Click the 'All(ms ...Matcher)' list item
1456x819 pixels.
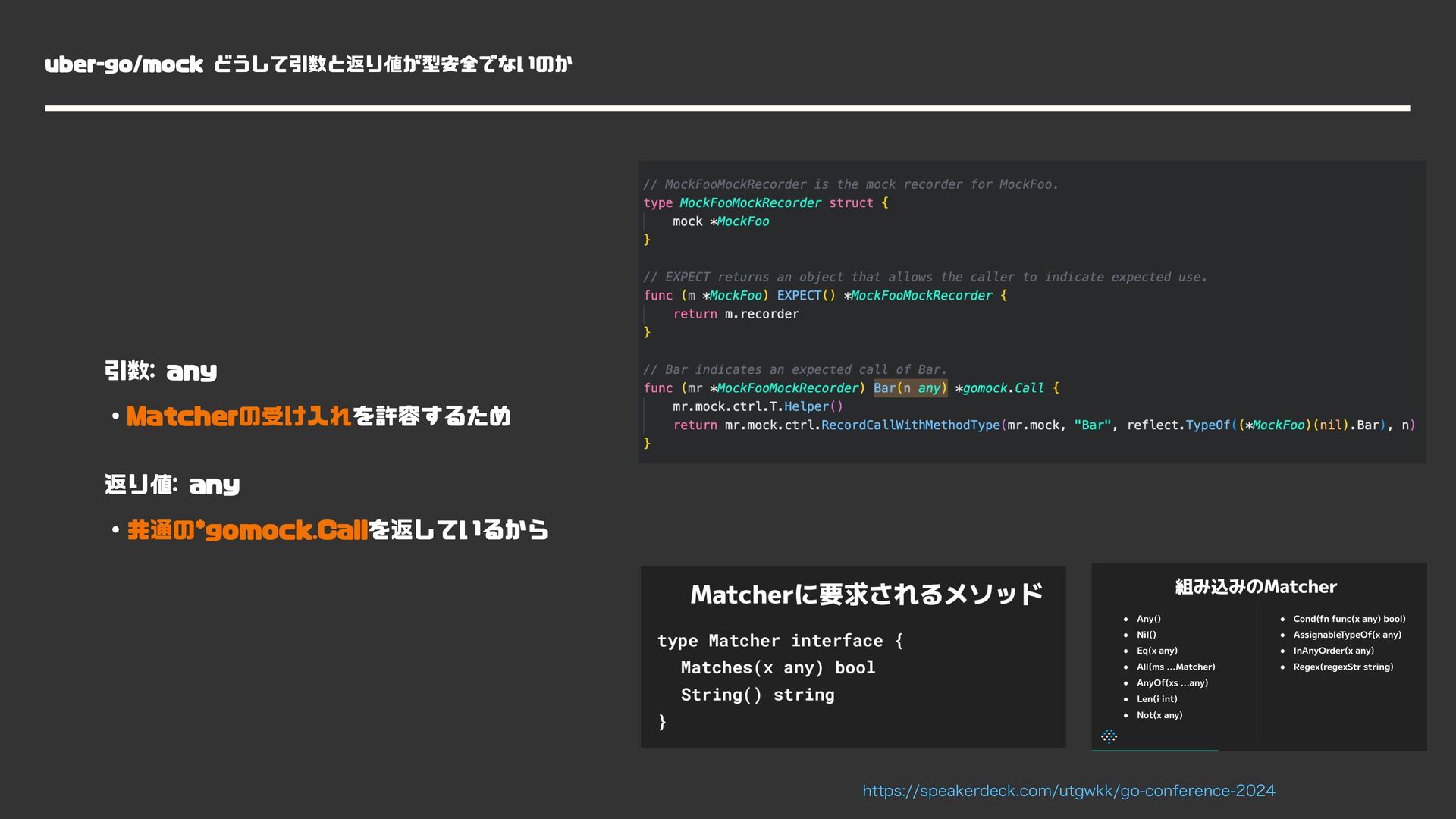[x=1176, y=667]
